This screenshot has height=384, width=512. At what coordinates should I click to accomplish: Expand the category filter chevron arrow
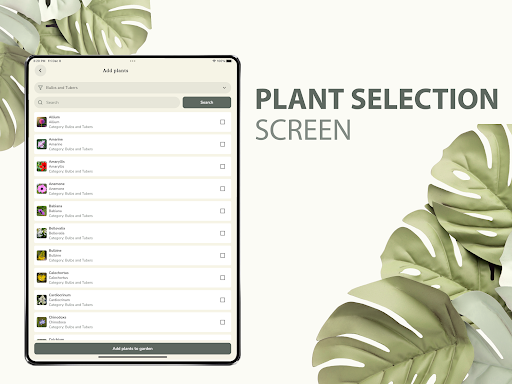pyautogui.click(x=224, y=88)
